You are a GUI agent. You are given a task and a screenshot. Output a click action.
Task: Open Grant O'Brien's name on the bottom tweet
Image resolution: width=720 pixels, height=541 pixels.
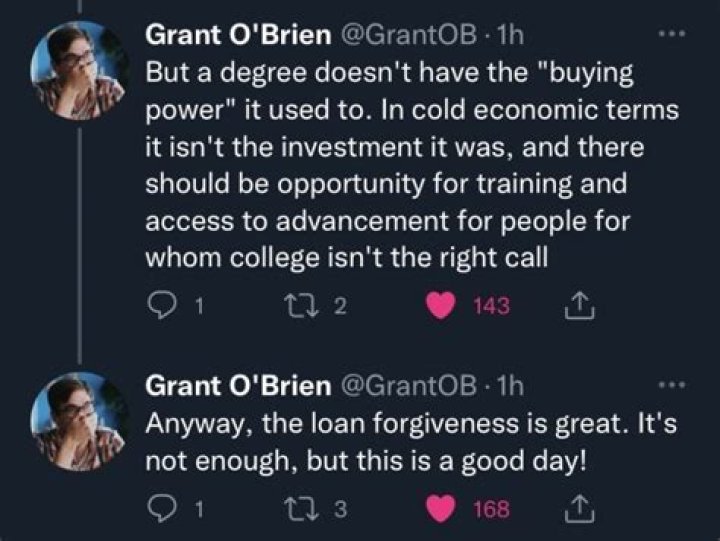click(x=237, y=386)
